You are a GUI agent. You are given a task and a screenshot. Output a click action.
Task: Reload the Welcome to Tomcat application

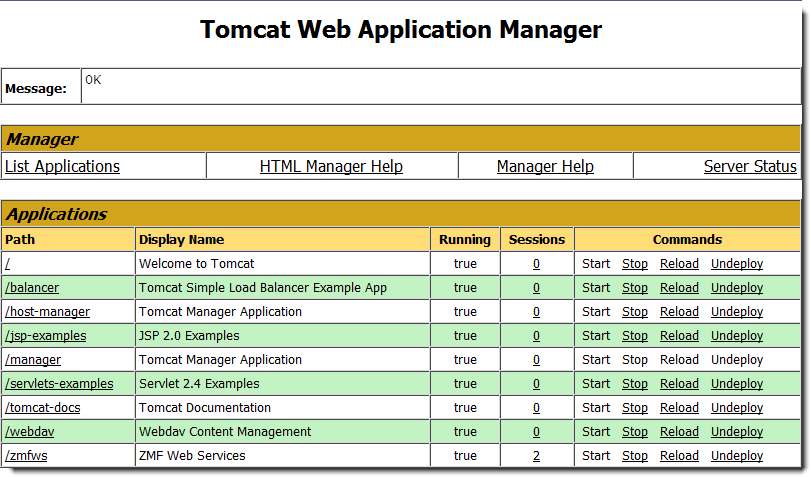click(679, 264)
